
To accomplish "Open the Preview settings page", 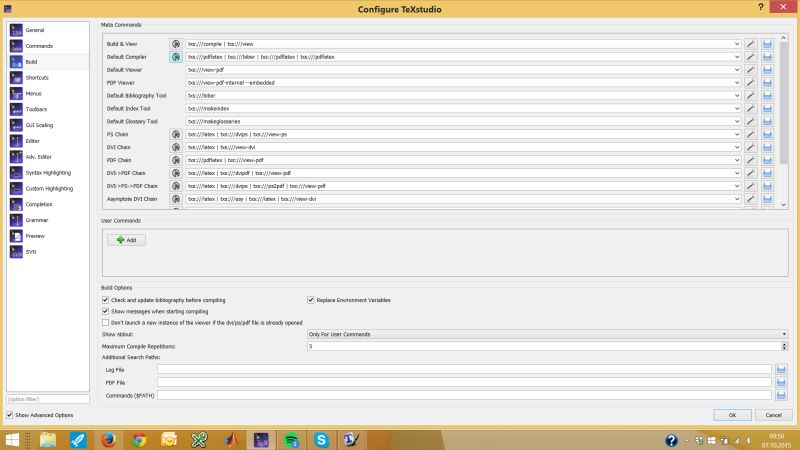I will (48, 236).
